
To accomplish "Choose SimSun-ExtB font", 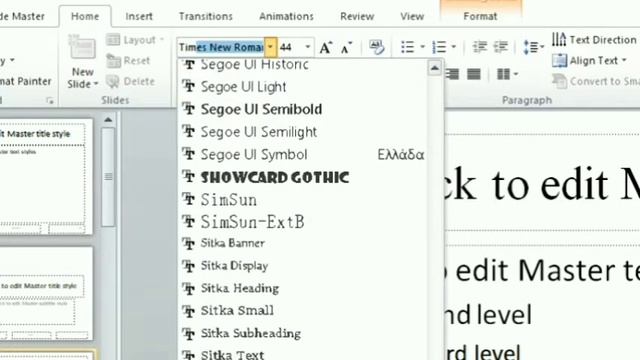I will click(x=302, y=222).
